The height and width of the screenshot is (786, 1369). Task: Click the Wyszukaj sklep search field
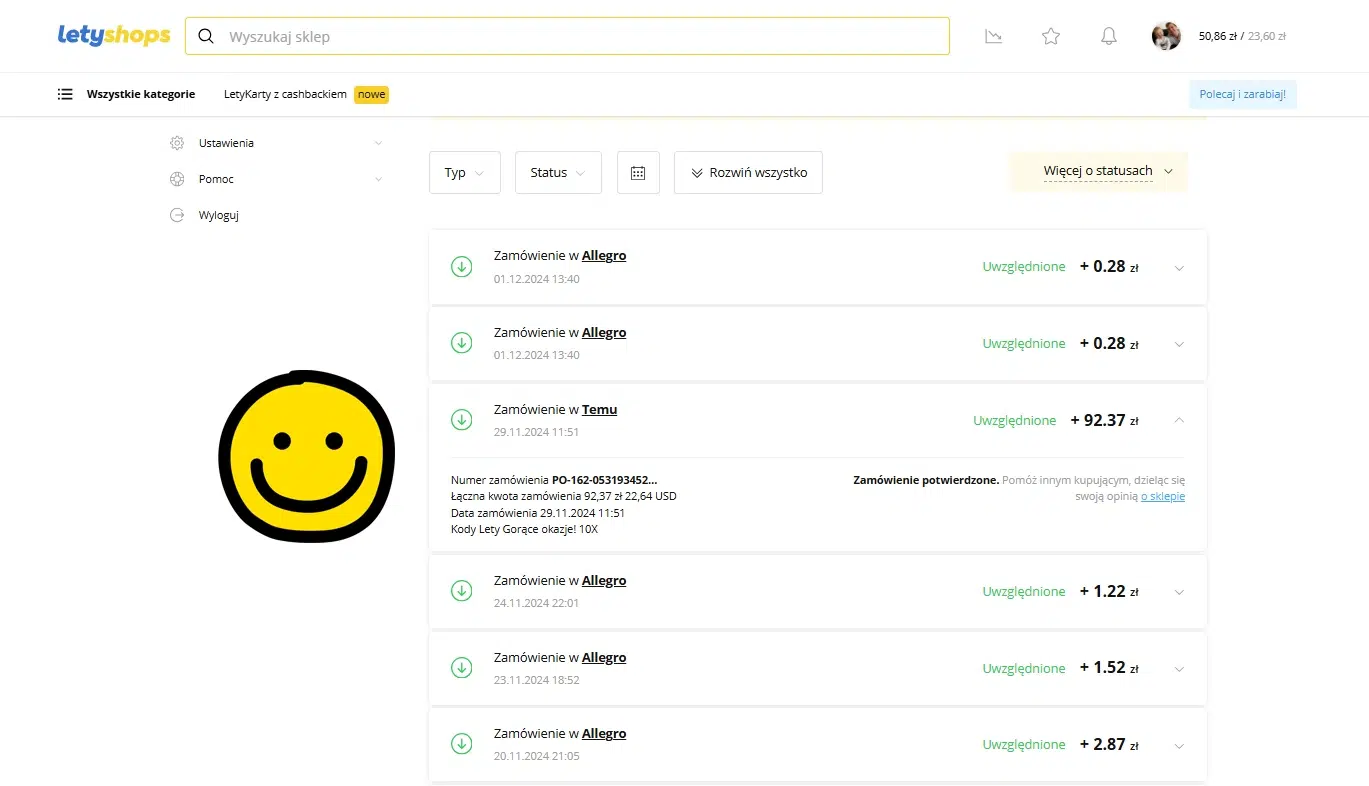pyautogui.click(x=580, y=37)
